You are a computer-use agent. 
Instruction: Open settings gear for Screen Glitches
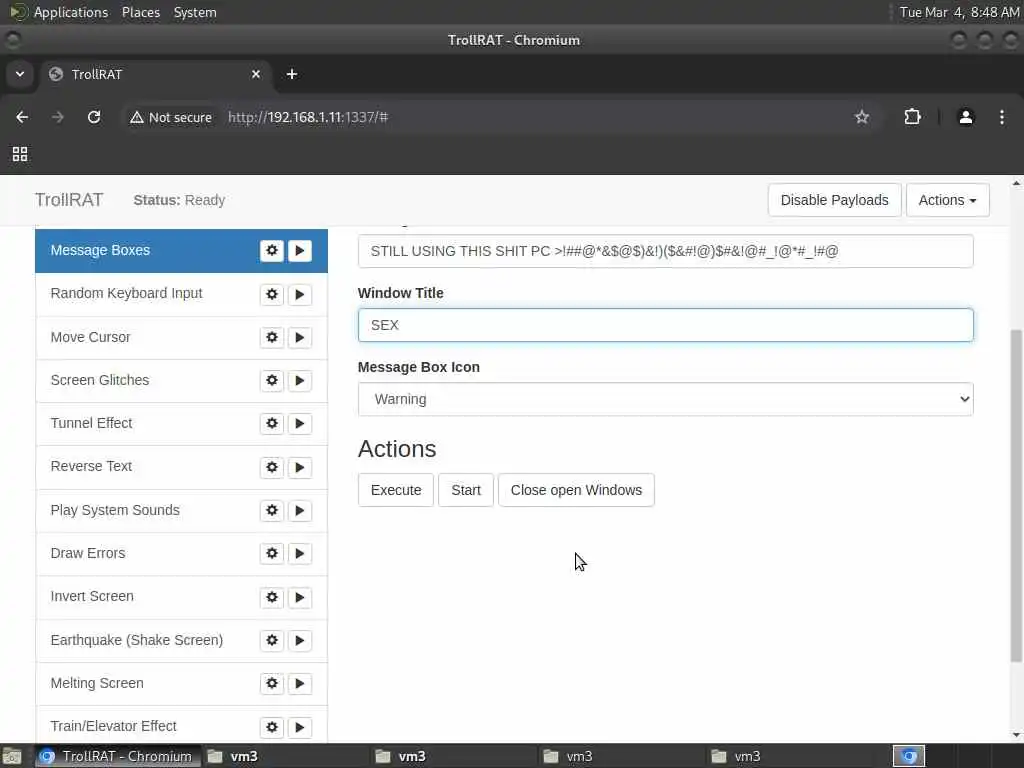pyautogui.click(x=272, y=381)
